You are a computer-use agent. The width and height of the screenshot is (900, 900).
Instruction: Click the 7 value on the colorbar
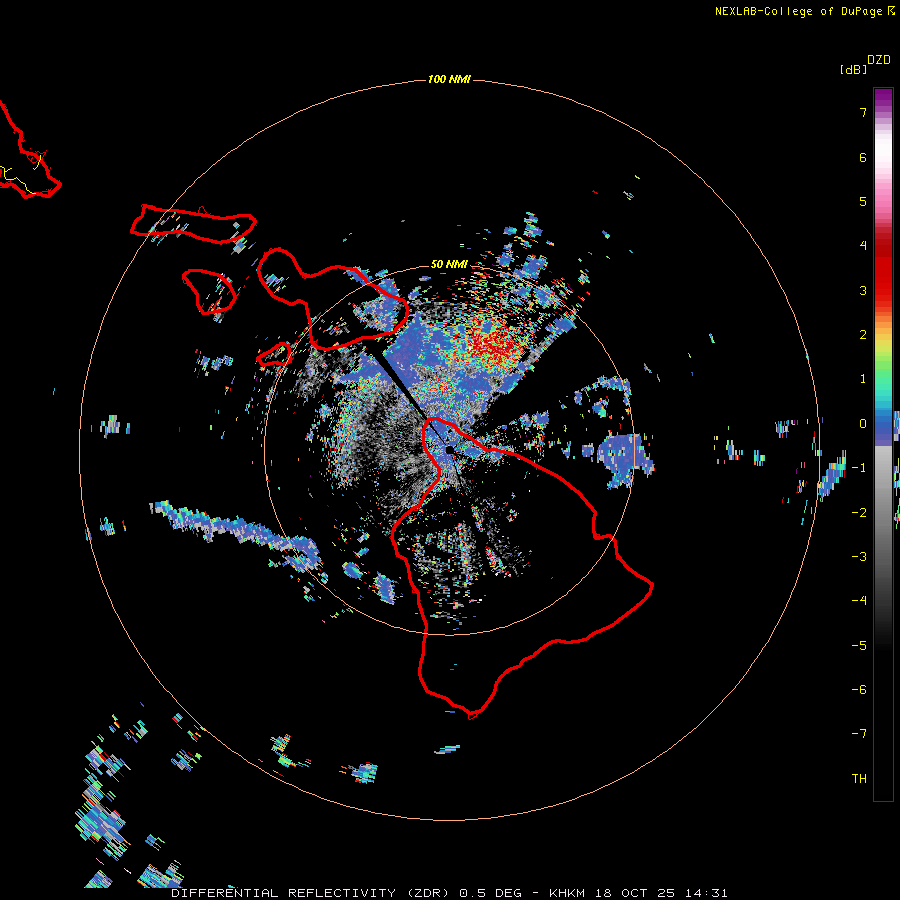pyautogui.click(x=863, y=112)
